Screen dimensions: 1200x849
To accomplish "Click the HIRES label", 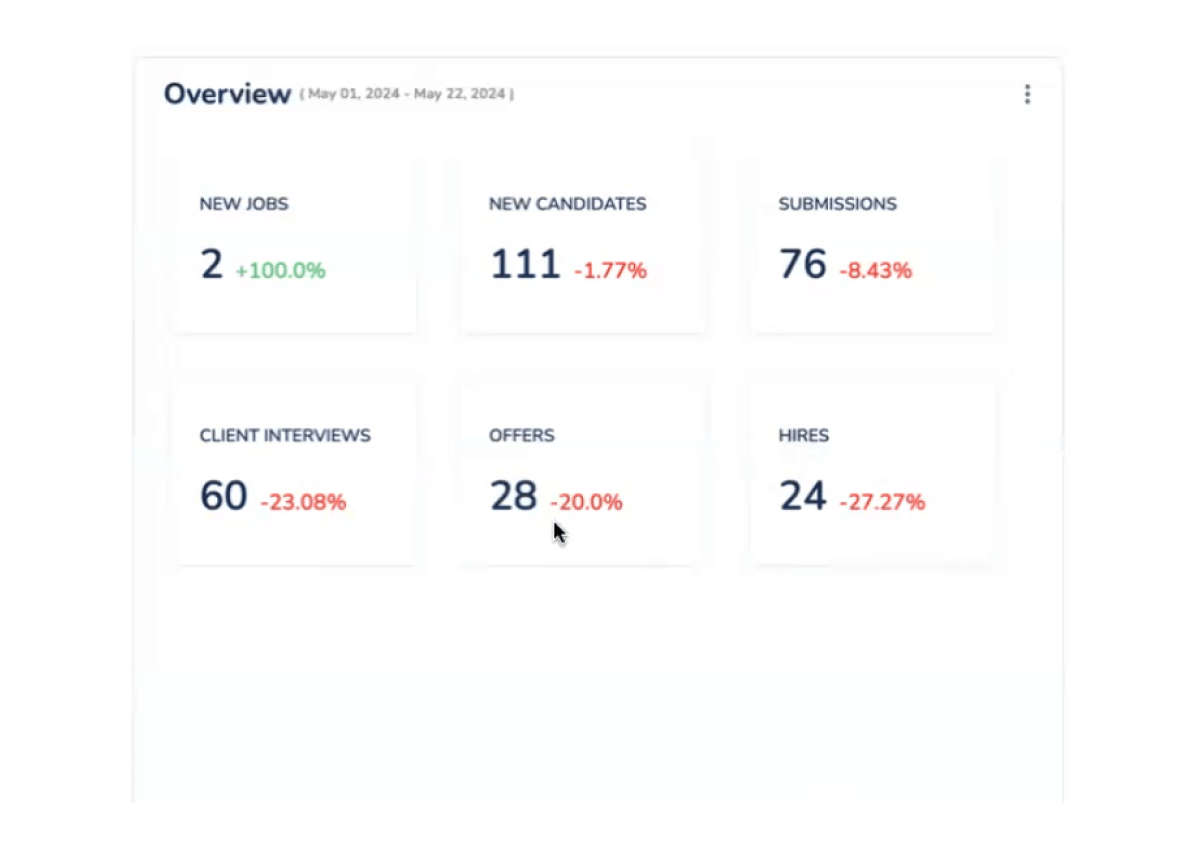I will click(x=803, y=436).
